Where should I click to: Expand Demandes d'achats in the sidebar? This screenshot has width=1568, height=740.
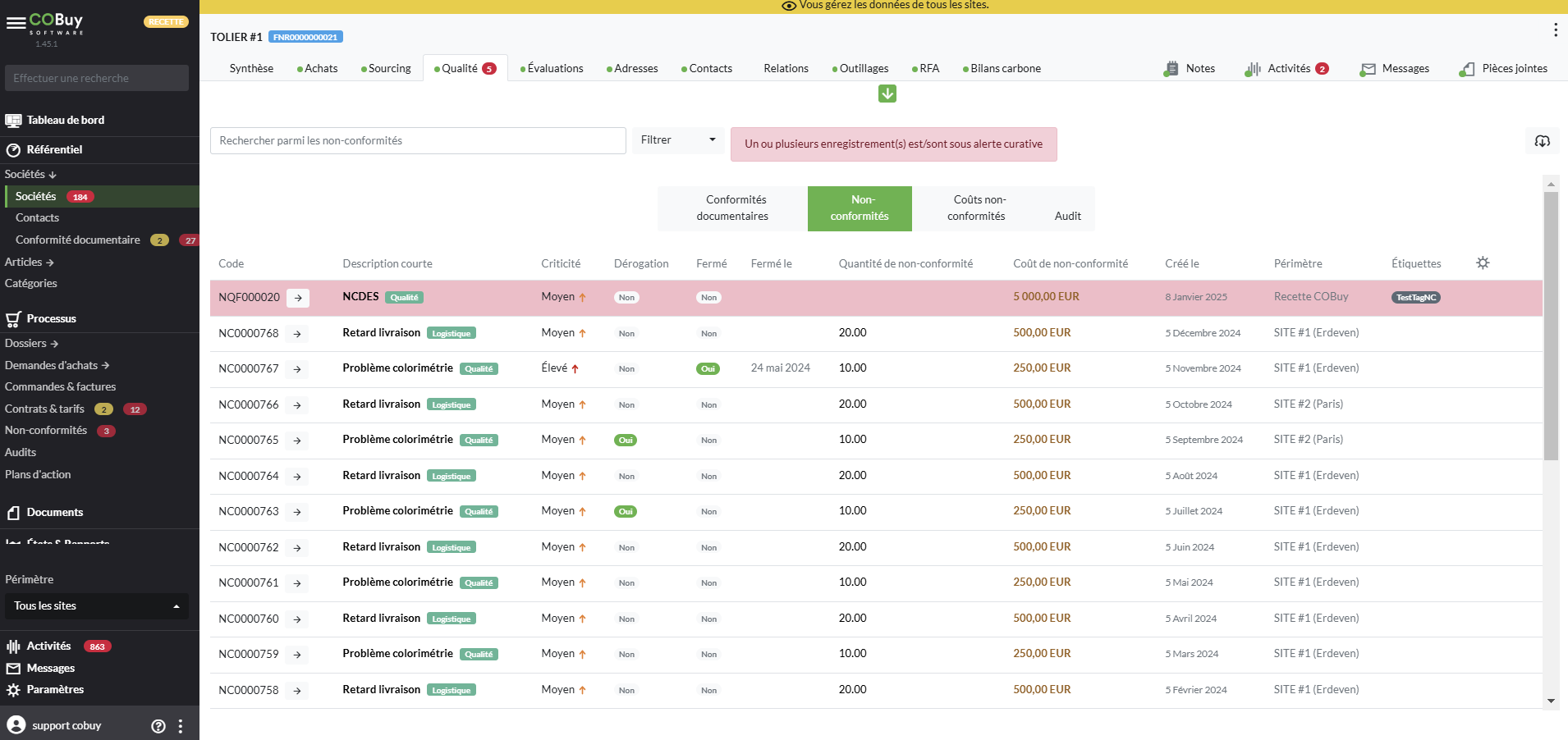pyautogui.click(x=57, y=366)
